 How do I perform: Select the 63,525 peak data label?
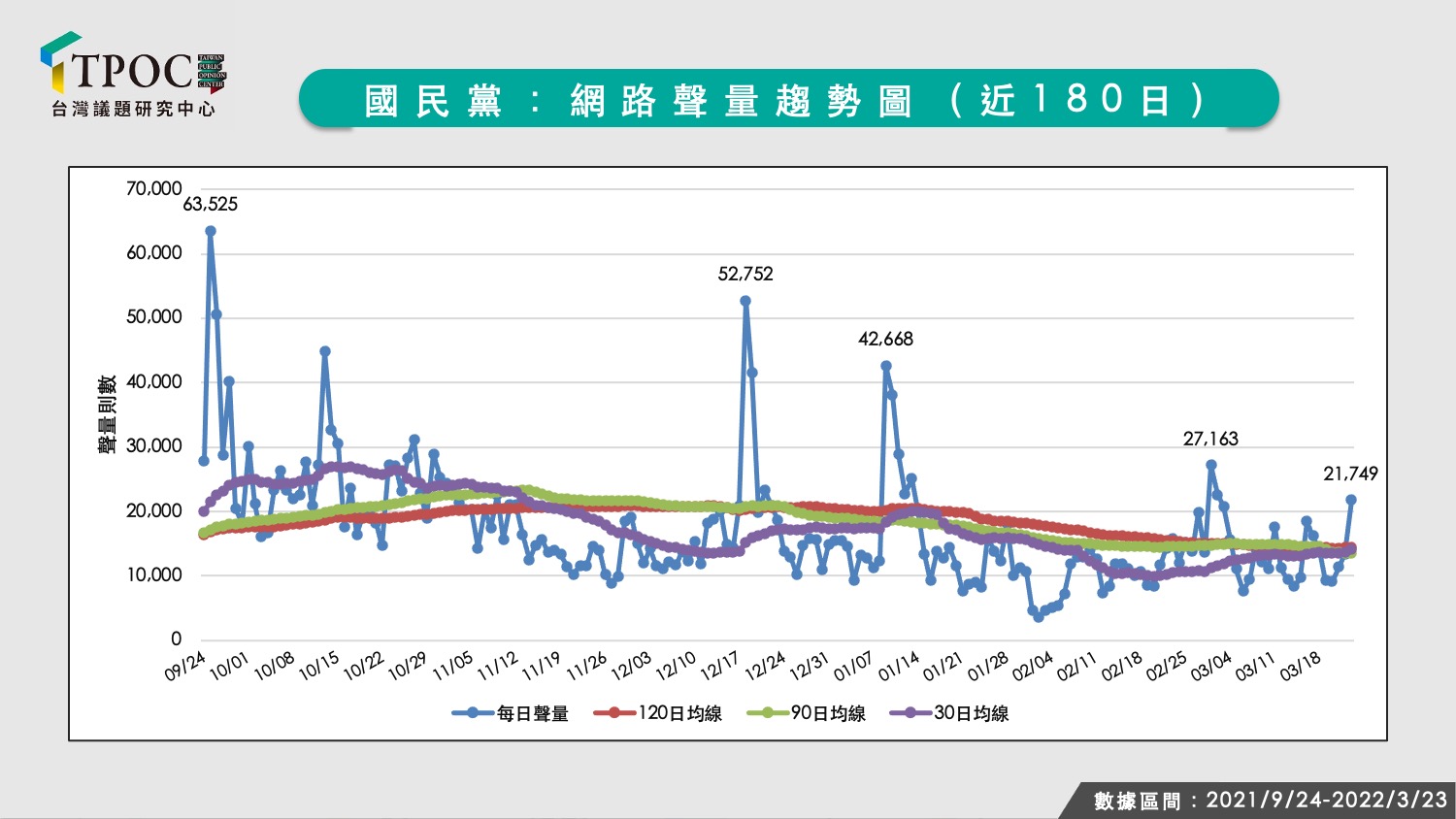211,204
